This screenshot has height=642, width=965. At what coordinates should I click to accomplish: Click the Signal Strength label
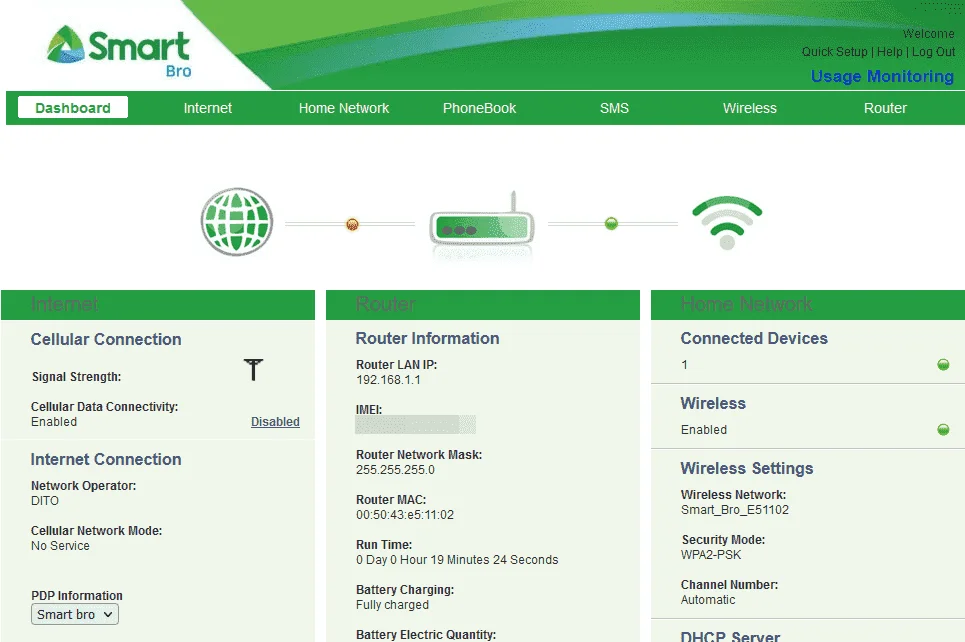point(76,377)
